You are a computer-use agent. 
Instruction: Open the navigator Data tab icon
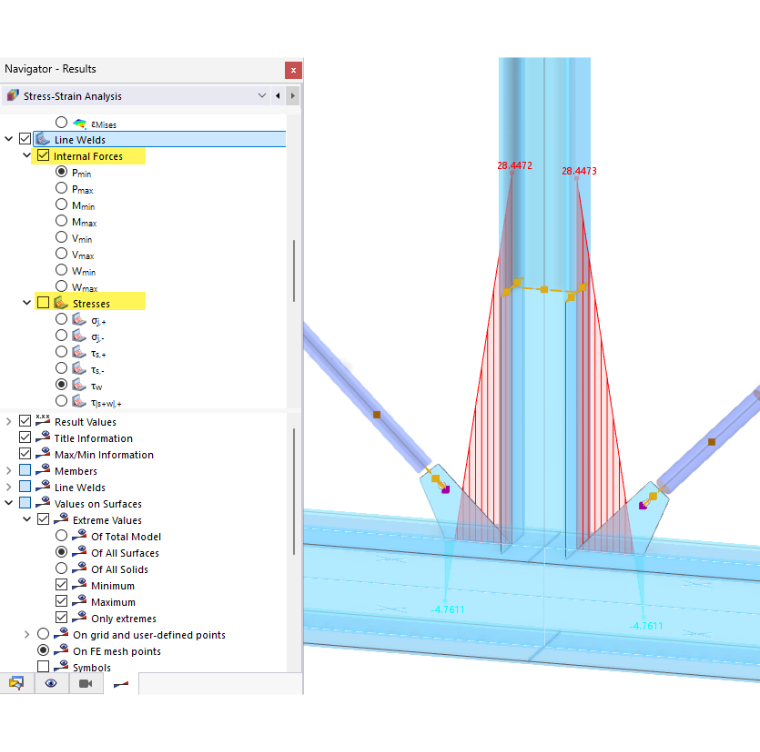point(16,683)
